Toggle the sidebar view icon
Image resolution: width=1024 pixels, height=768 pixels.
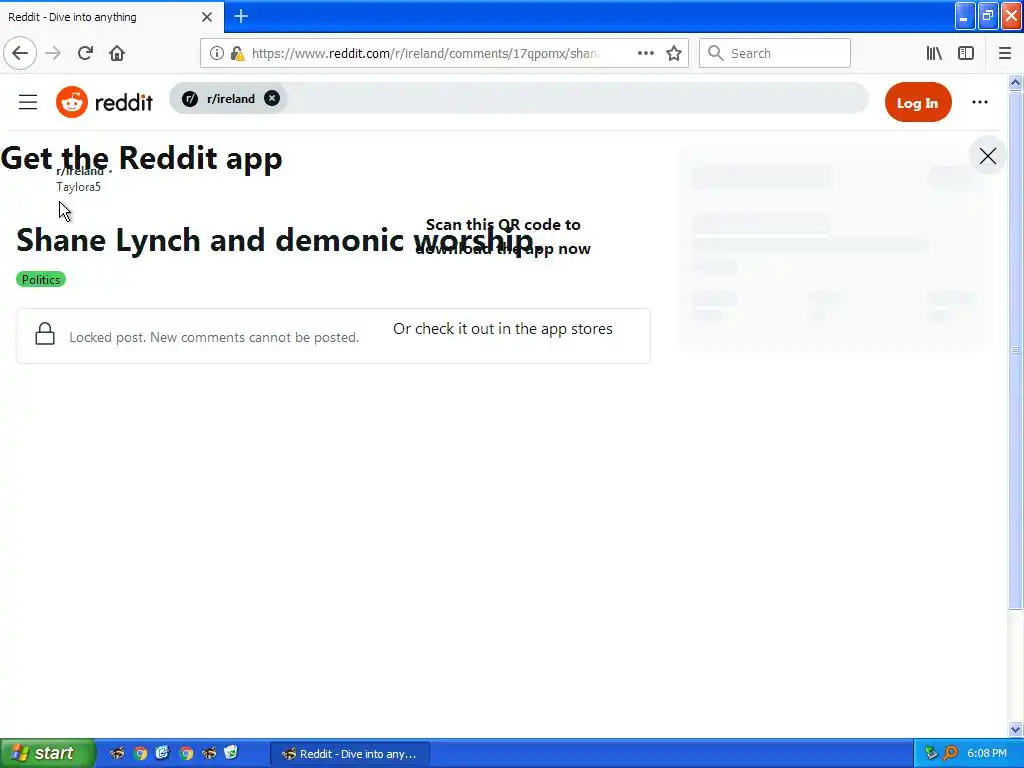coord(966,53)
